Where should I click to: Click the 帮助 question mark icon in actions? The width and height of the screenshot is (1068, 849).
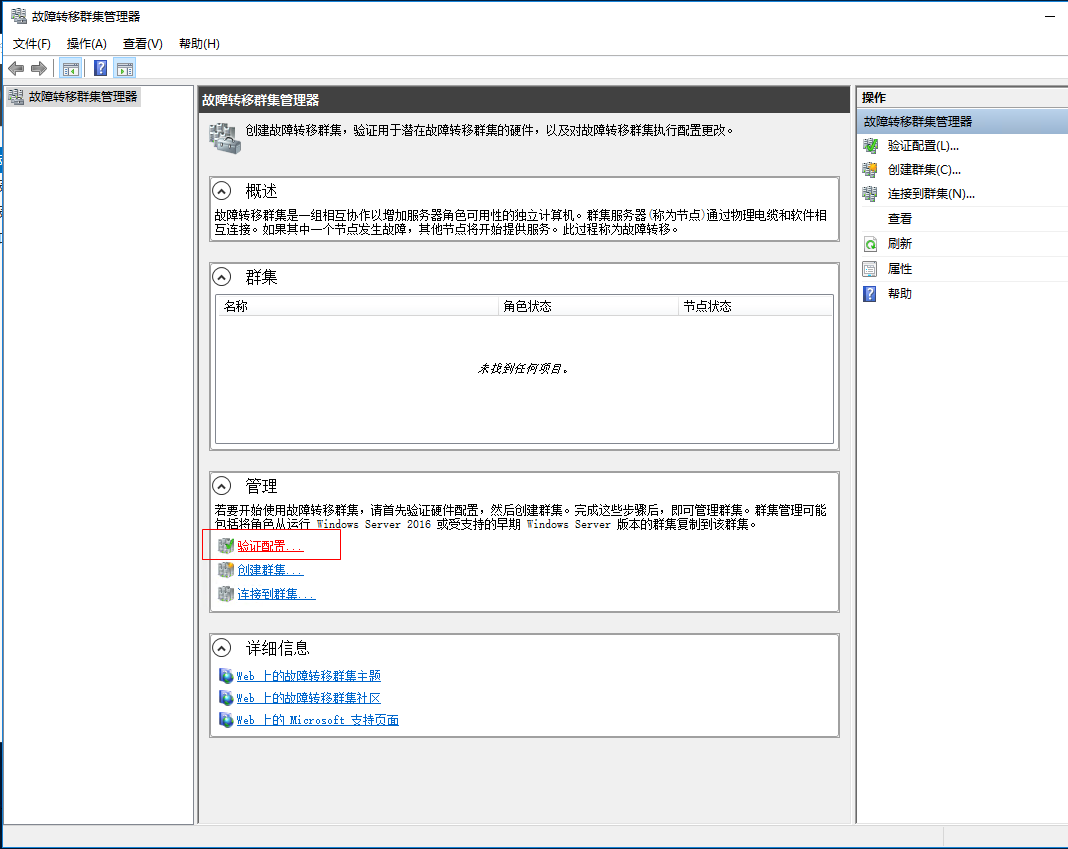click(x=870, y=294)
